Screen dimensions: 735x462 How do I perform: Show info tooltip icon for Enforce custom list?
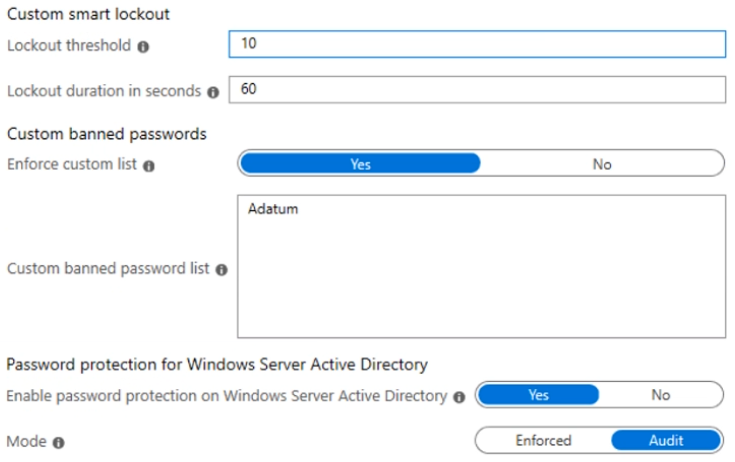[x=149, y=166]
